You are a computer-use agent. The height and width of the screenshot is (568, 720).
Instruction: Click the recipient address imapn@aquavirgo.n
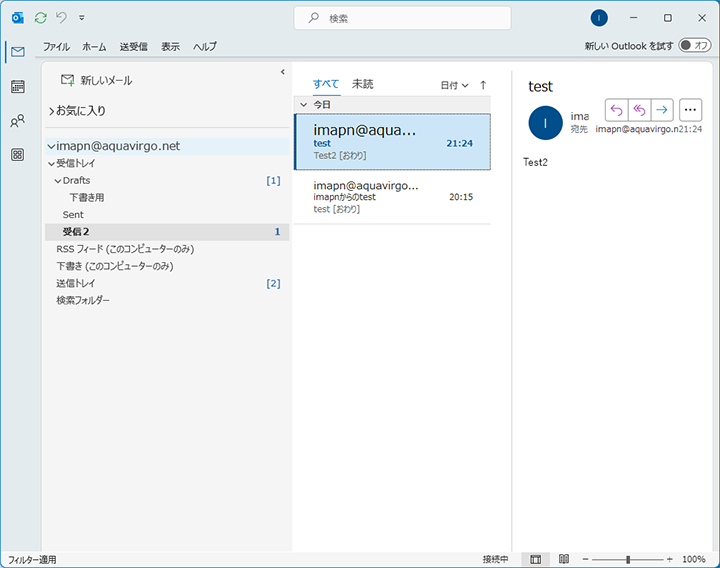(637, 129)
